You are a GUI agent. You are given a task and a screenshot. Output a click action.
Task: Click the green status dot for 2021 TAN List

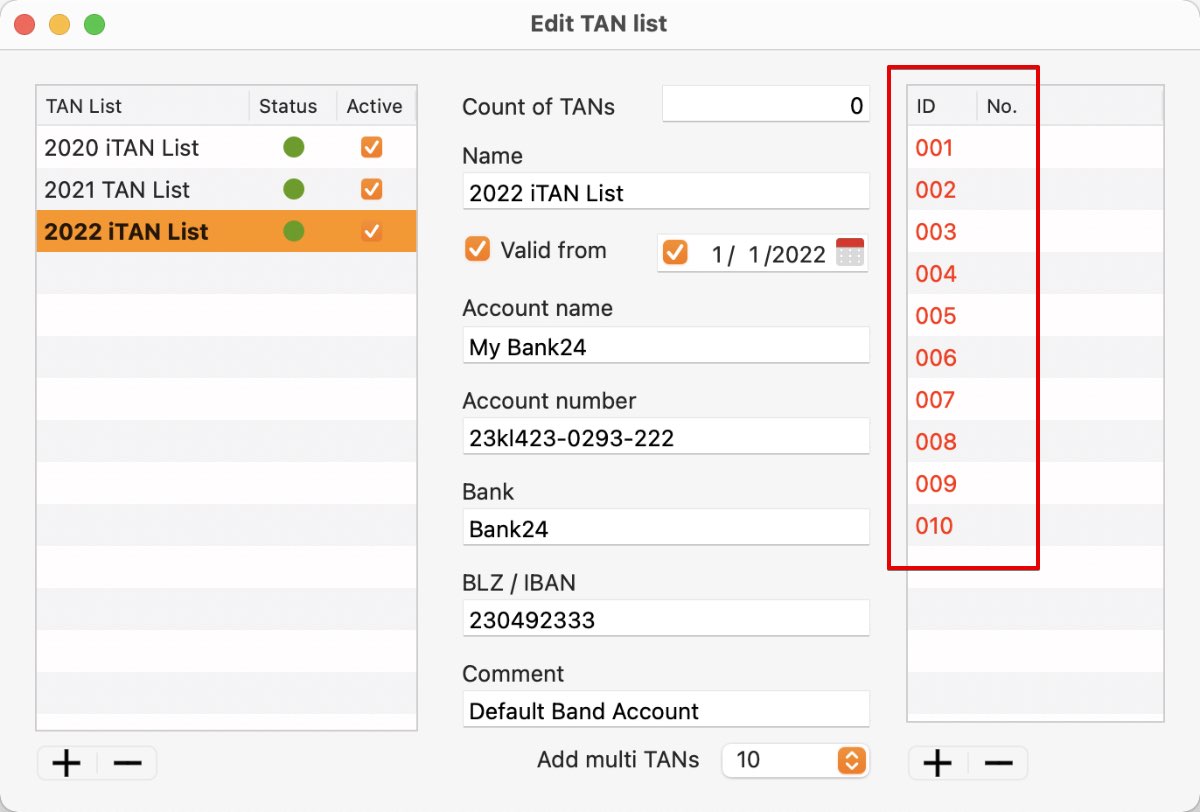point(293,189)
